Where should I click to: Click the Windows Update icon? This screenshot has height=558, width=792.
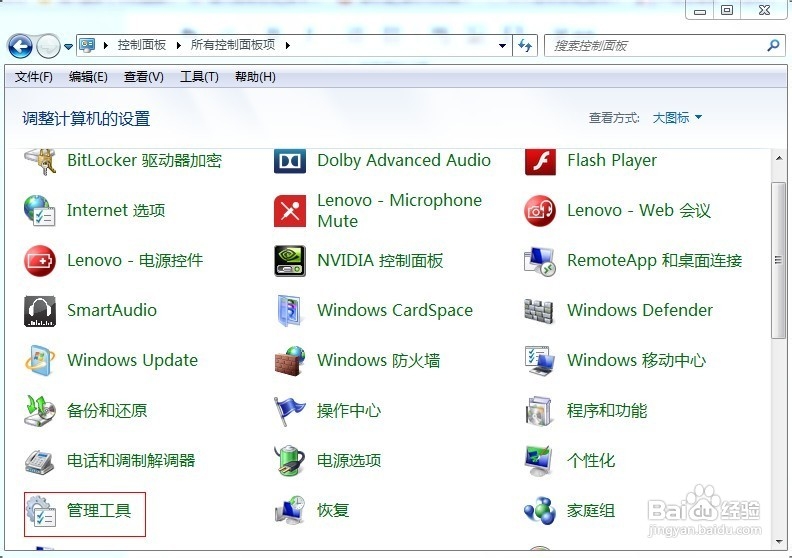(40, 361)
